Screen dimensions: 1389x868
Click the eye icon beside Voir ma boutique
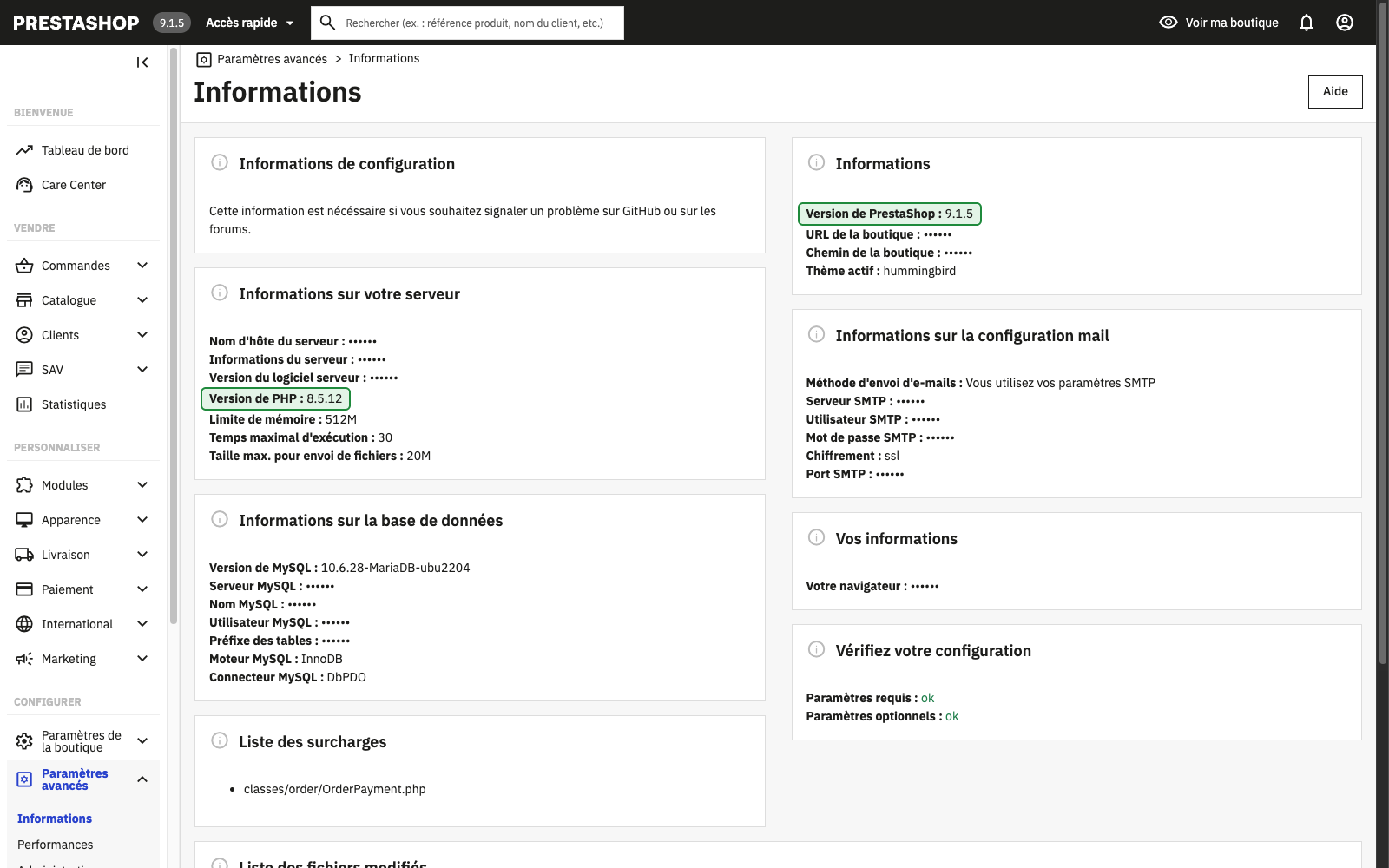1168,23
